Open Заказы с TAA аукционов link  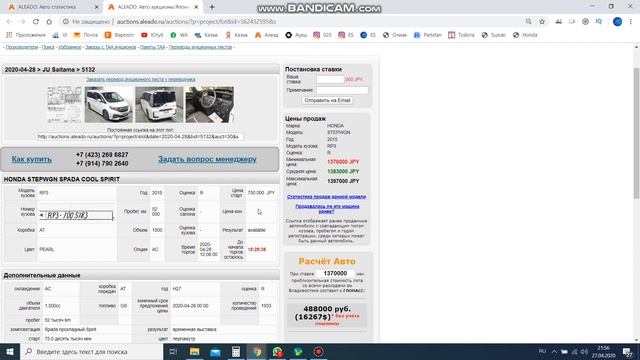pyautogui.click(x=111, y=47)
